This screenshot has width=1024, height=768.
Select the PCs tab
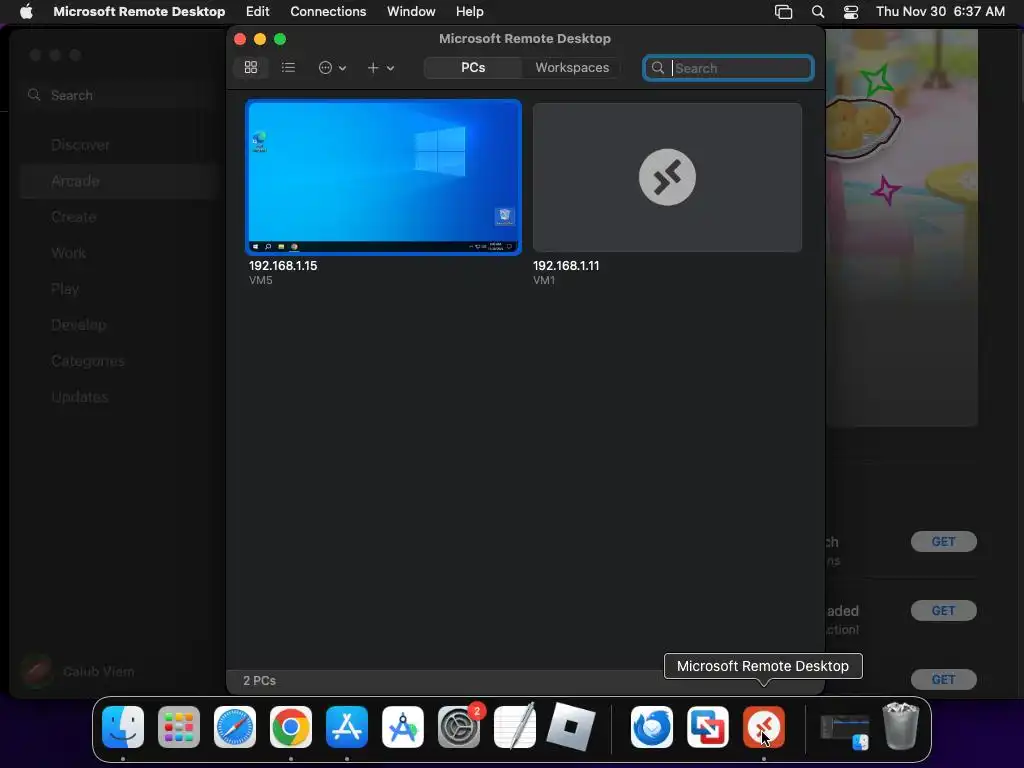[x=473, y=68]
